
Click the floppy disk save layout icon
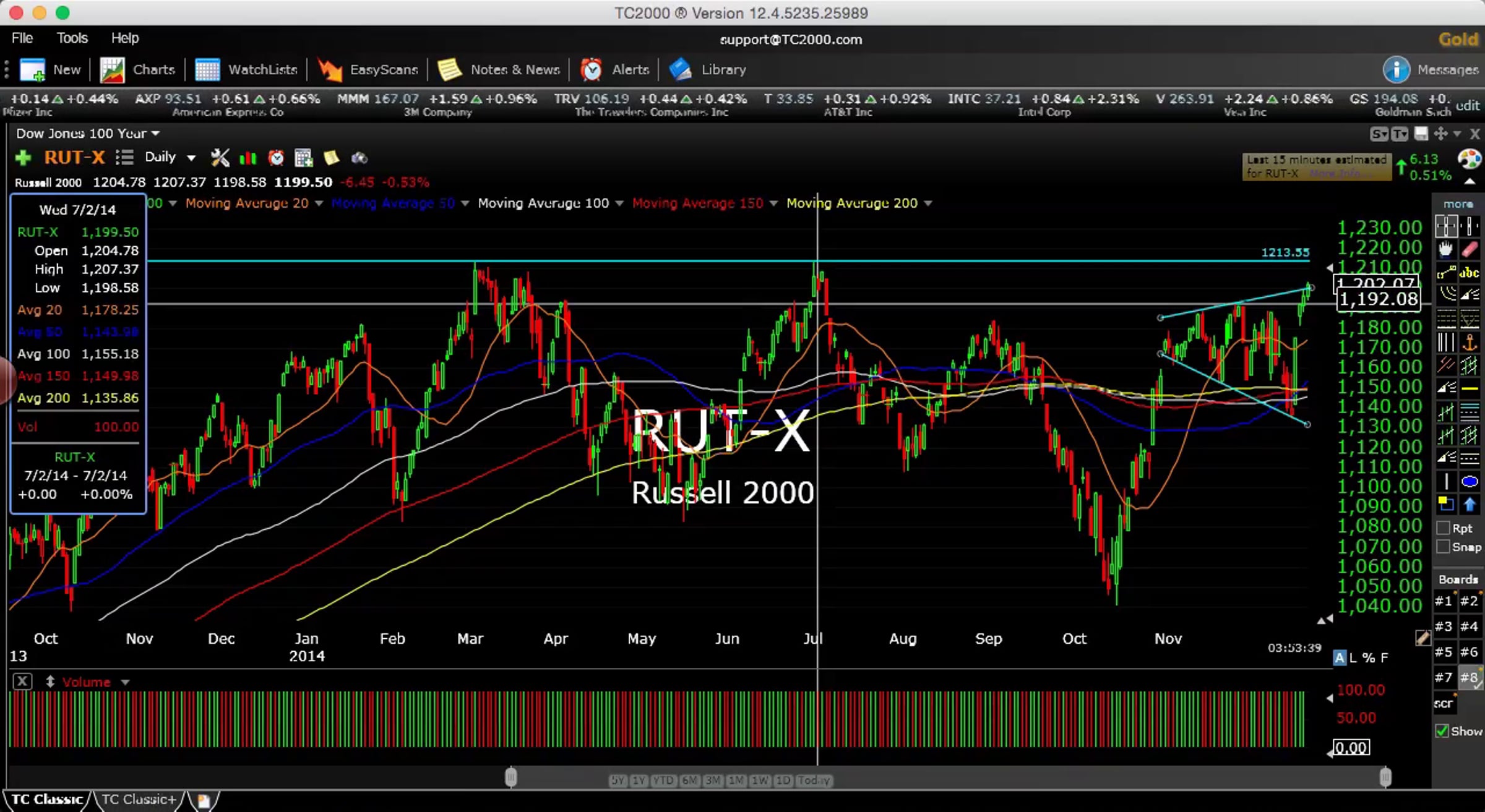[1421, 134]
